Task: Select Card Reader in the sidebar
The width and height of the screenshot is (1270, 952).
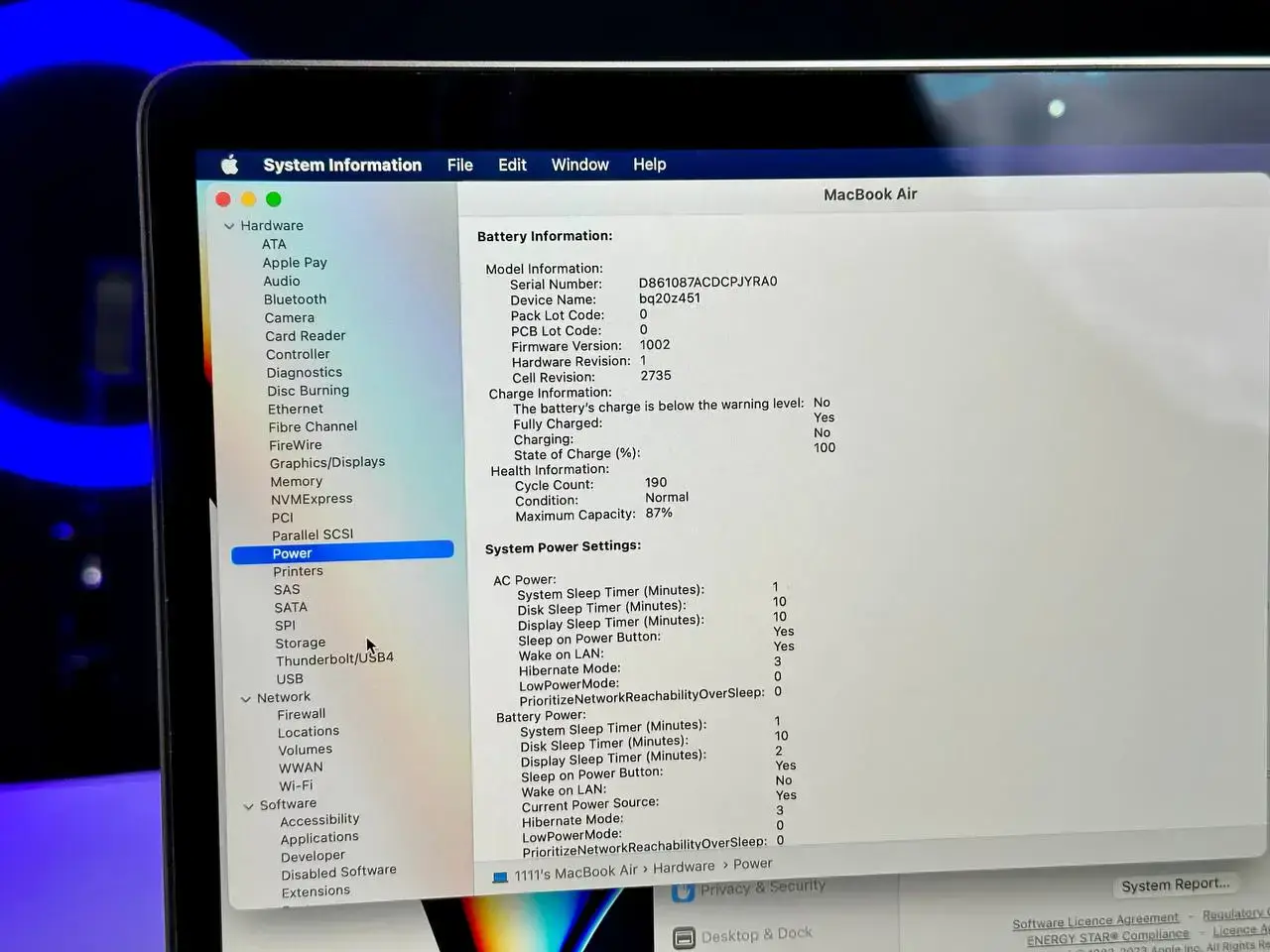Action: point(306,336)
